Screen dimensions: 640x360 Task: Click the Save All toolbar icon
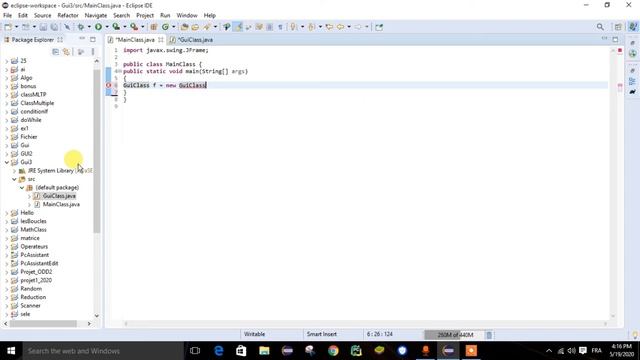tap(54, 27)
